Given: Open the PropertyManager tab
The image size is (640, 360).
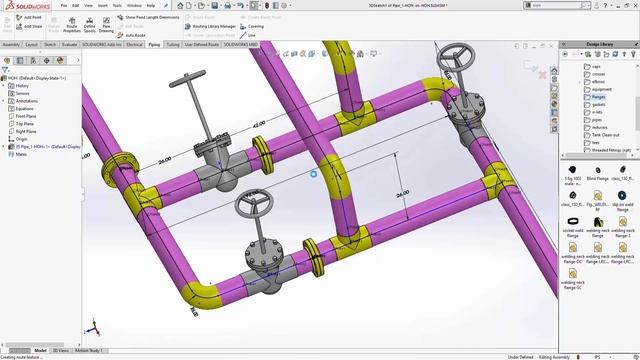Looking at the screenshot, I should point(20,60).
